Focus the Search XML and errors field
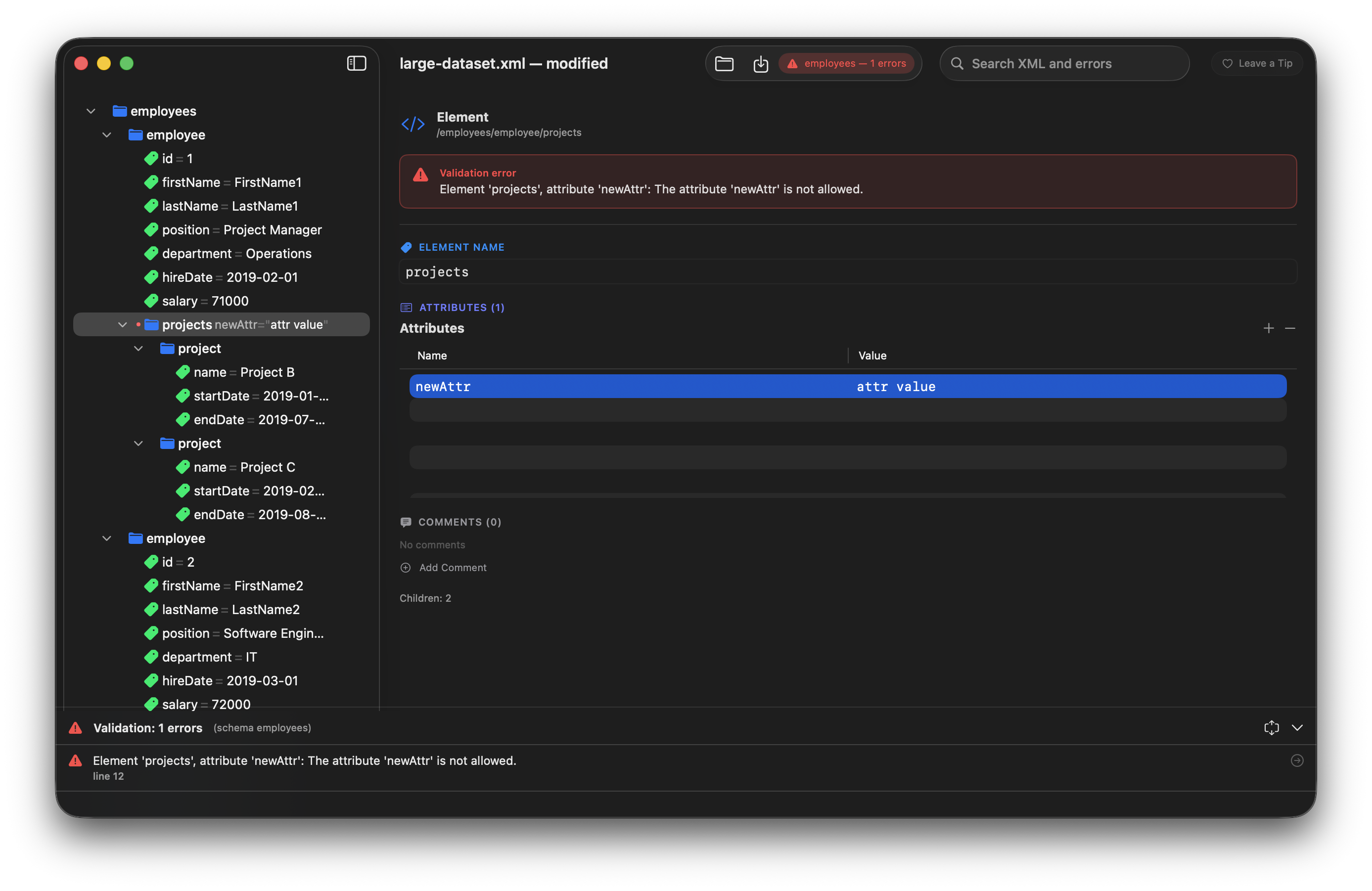Image resolution: width=1372 pixels, height=891 pixels. click(x=1064, y=63)
